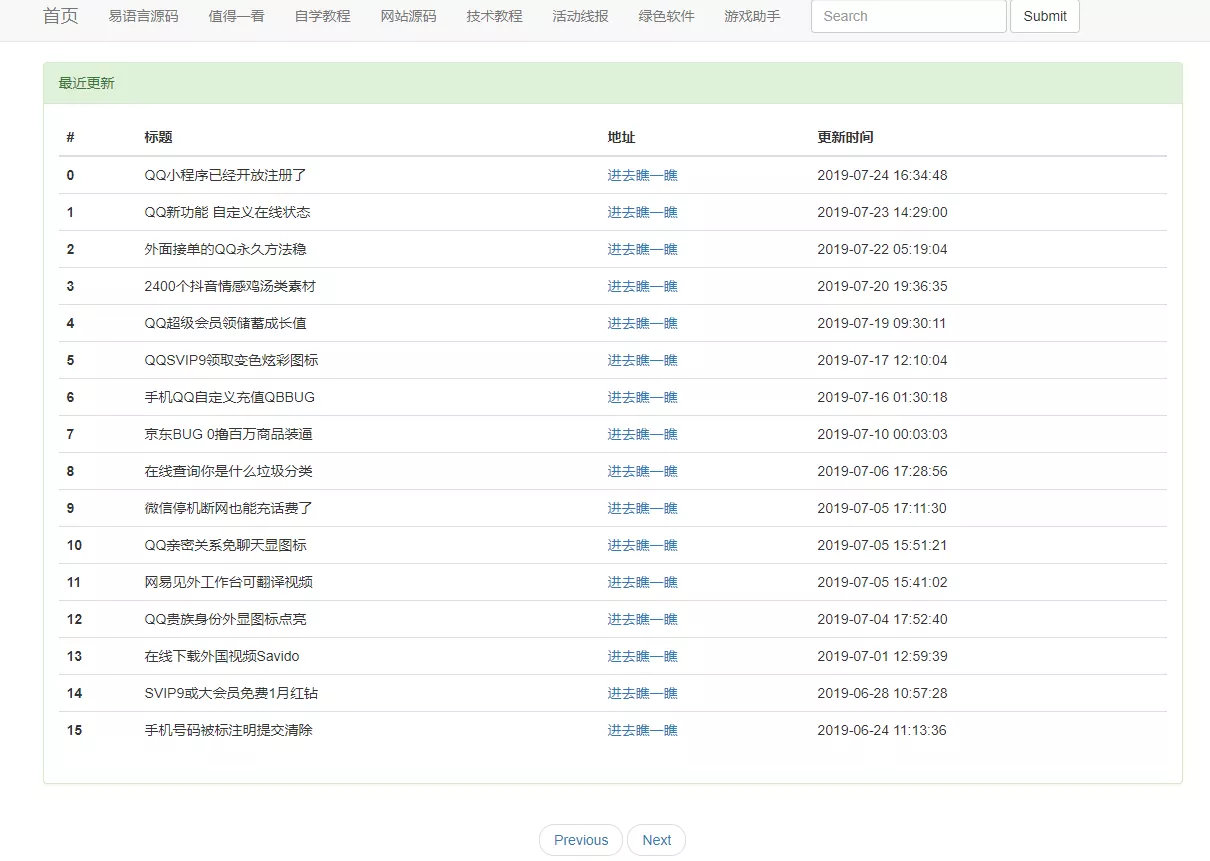The image size is (1210, 861).
Task: Click timestamp 2019-07-22 05:19:04
Action: 882,249
